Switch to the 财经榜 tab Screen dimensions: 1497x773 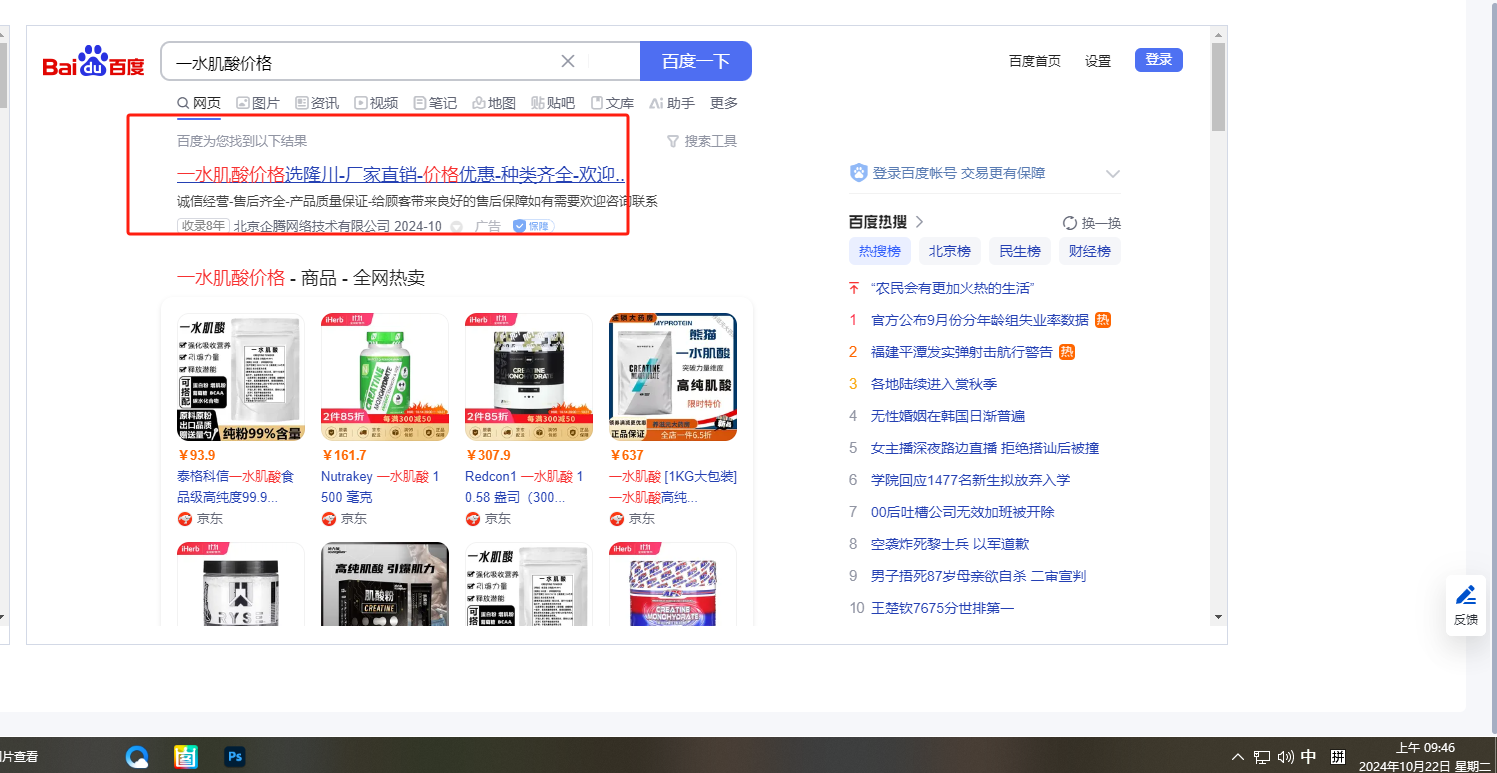tap(1090, 251)
